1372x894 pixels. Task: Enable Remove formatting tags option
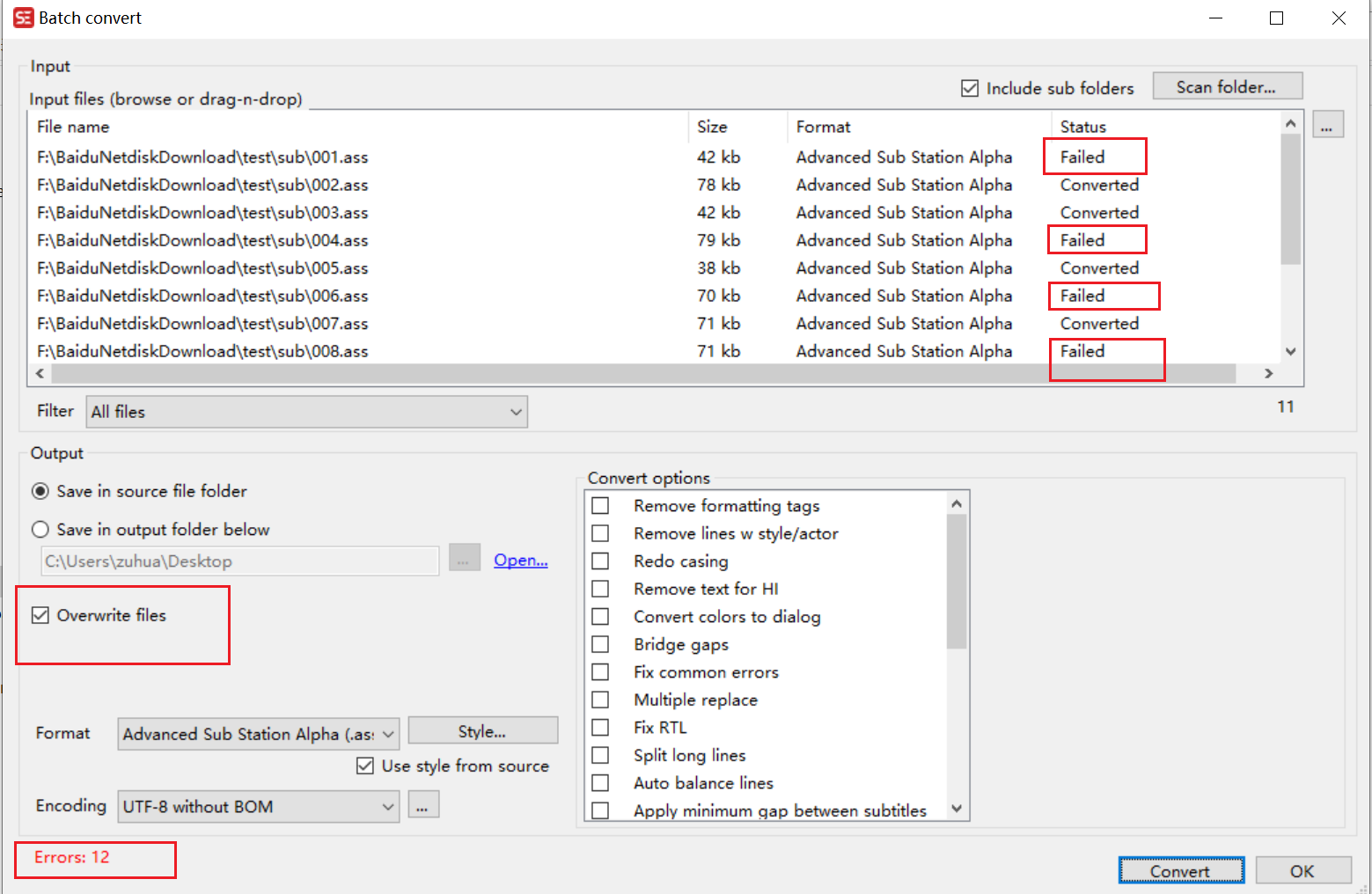tap(600, 505)
